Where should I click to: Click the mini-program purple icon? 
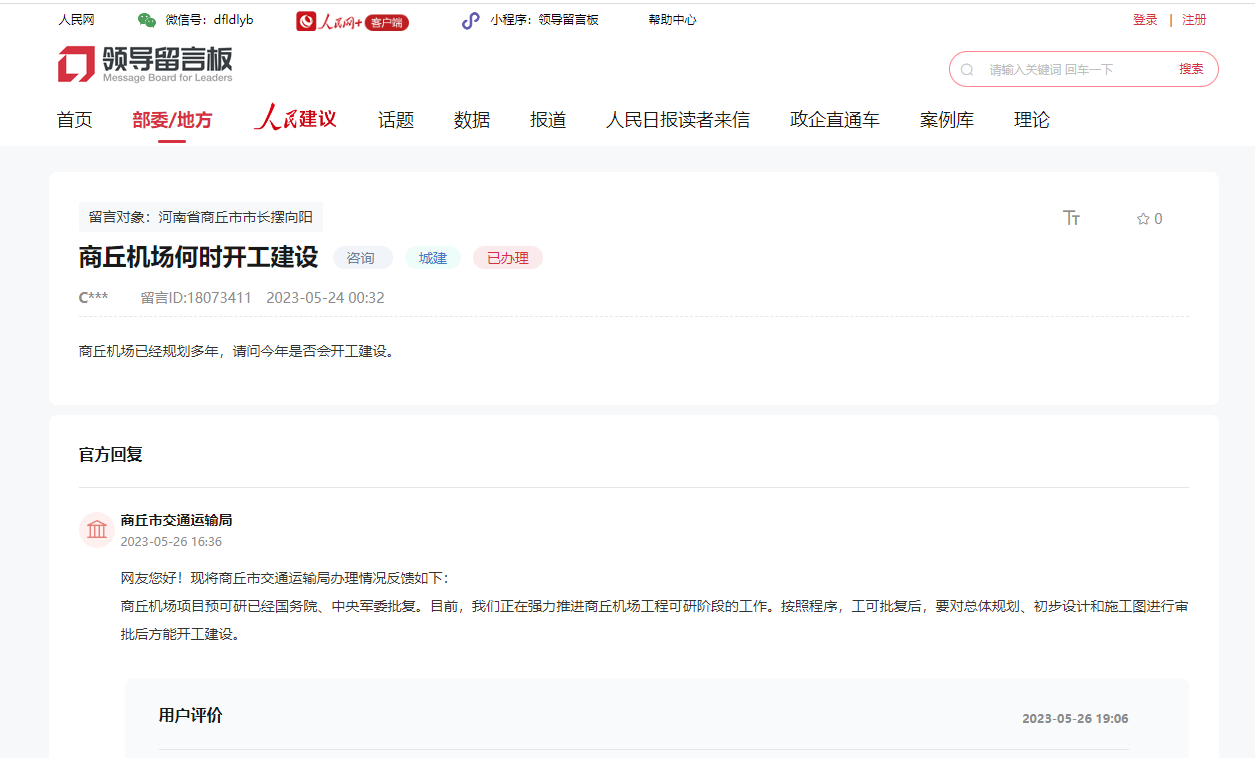(470, 20)
